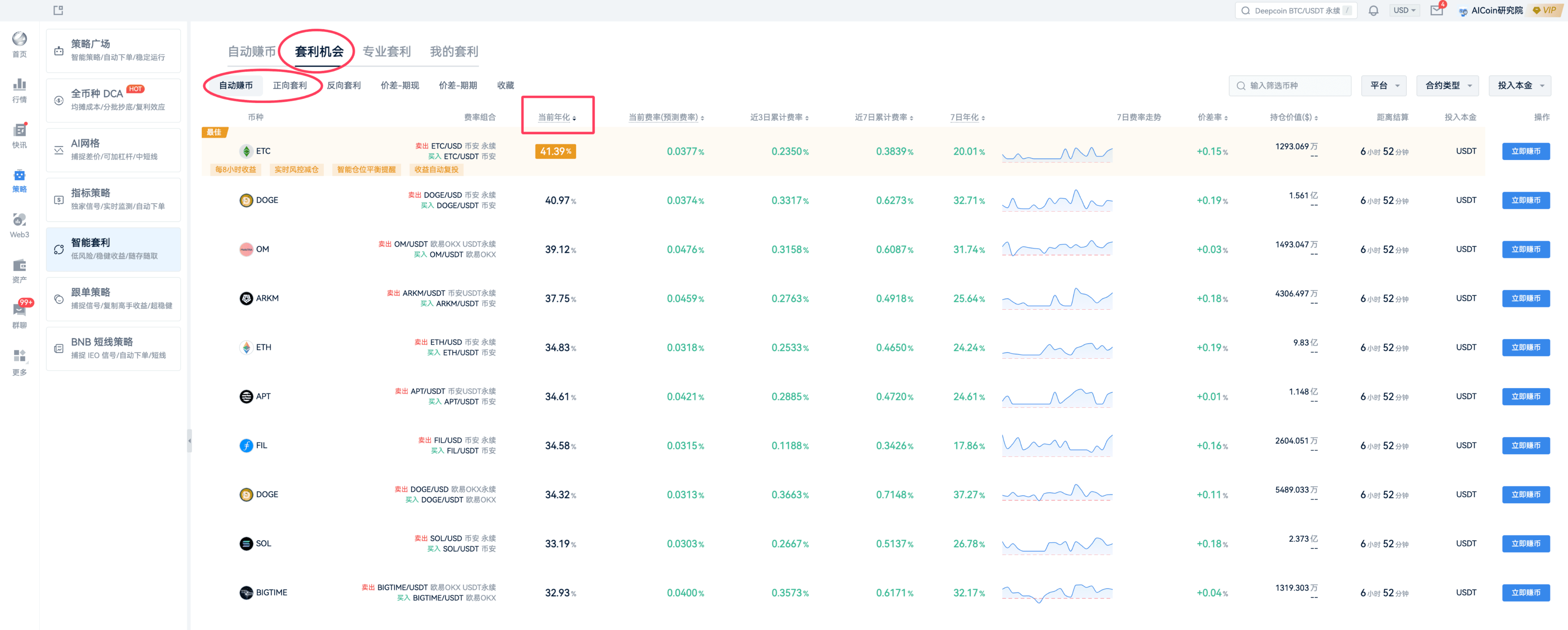Image resolution: width=1568 pixels, height=630 pixels.
Task: Sort by 当前费率(预测费率) column
Action: coord(666,117)
